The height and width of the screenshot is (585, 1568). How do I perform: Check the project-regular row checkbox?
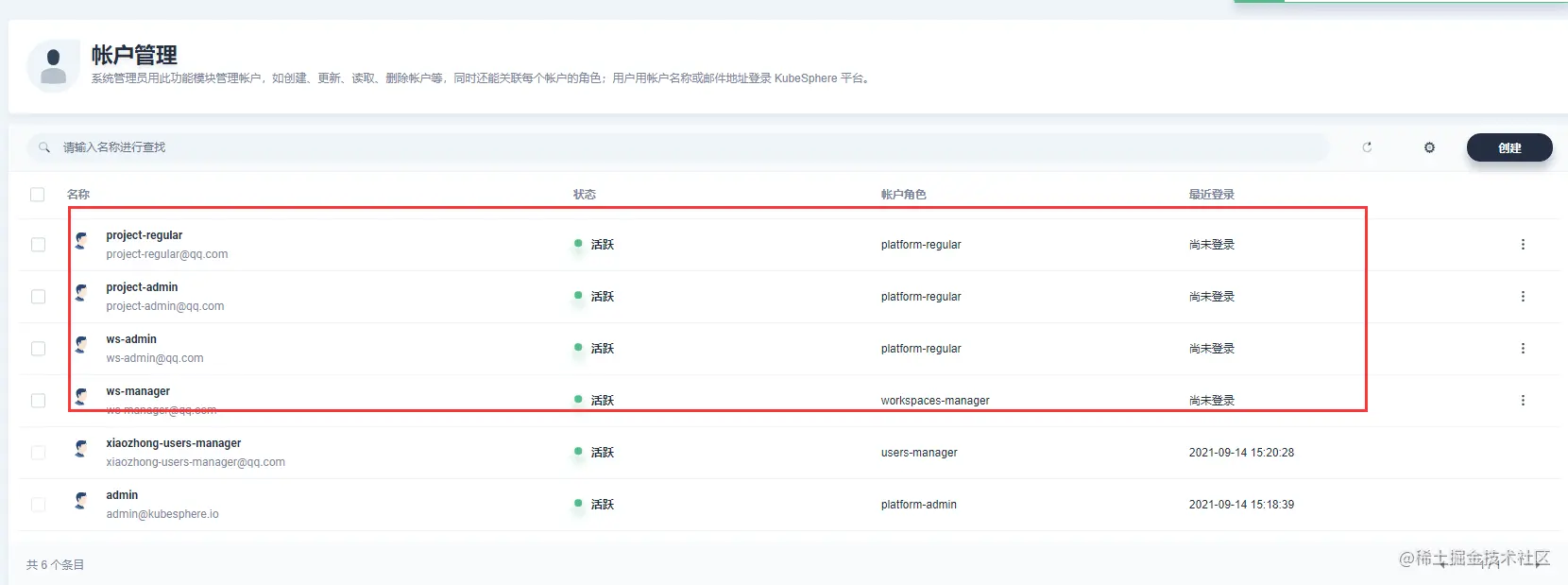point(38,245)
